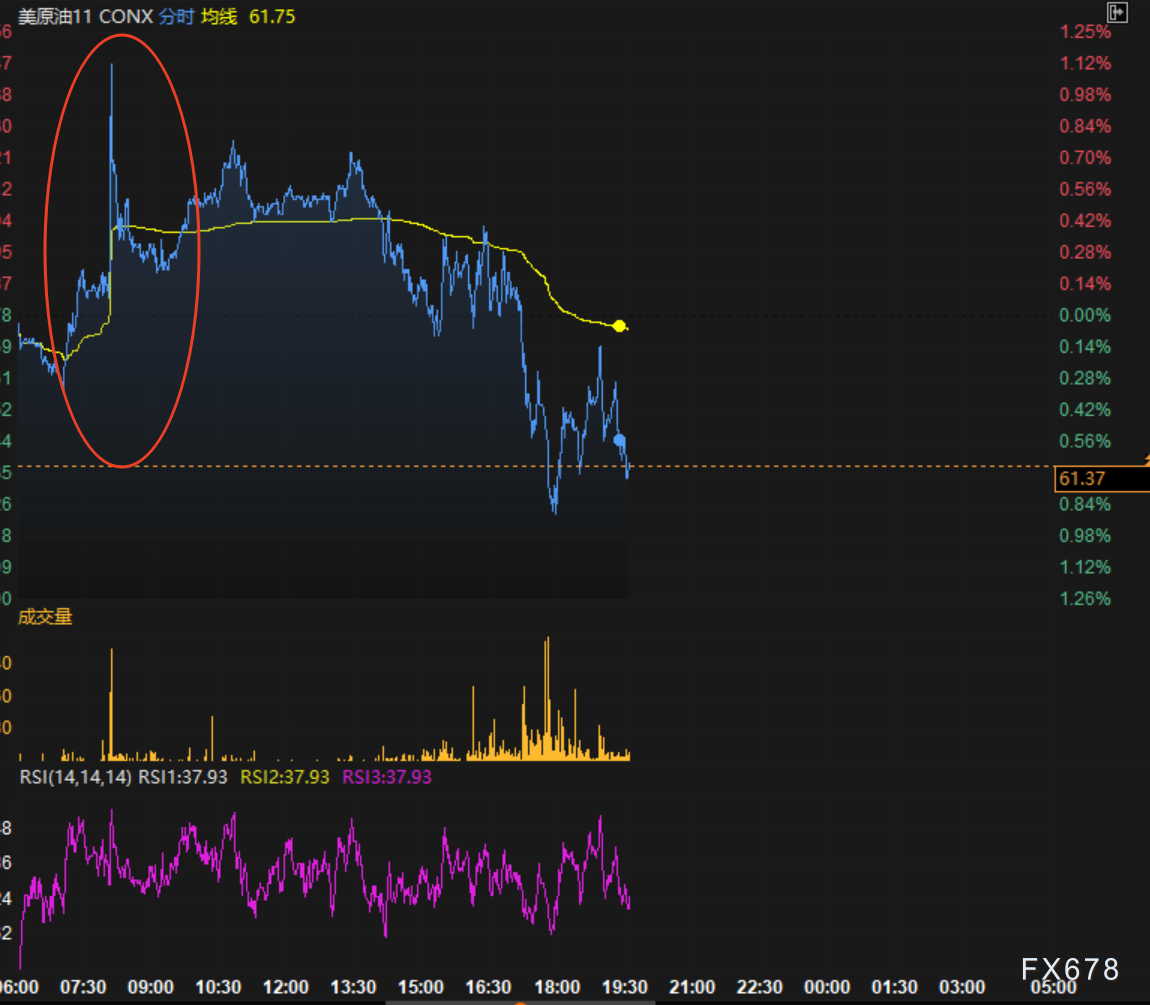Screen dimensions: 1150x1005
Task: Click the yellow dot ending the average line
Action: coord(619,326)
